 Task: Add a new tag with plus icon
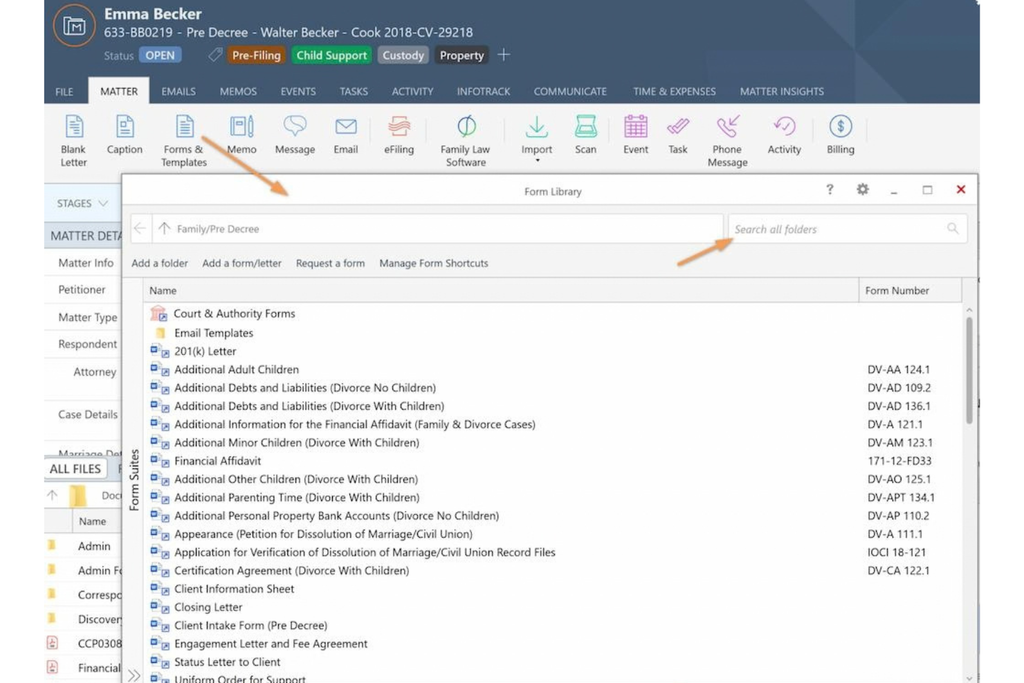504,55
